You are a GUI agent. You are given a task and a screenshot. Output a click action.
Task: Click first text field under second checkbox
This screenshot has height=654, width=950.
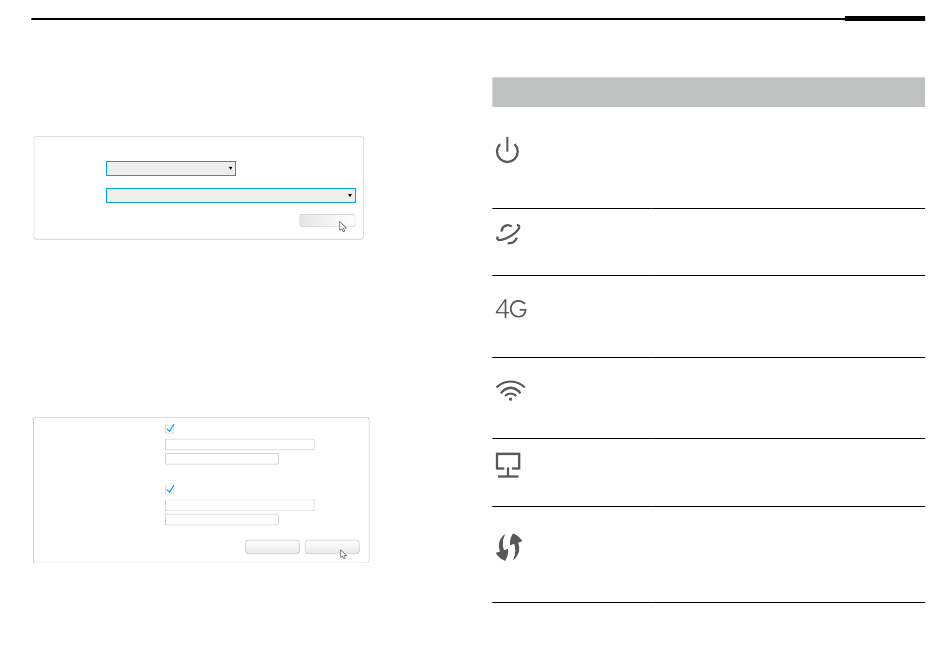point(239,505)
